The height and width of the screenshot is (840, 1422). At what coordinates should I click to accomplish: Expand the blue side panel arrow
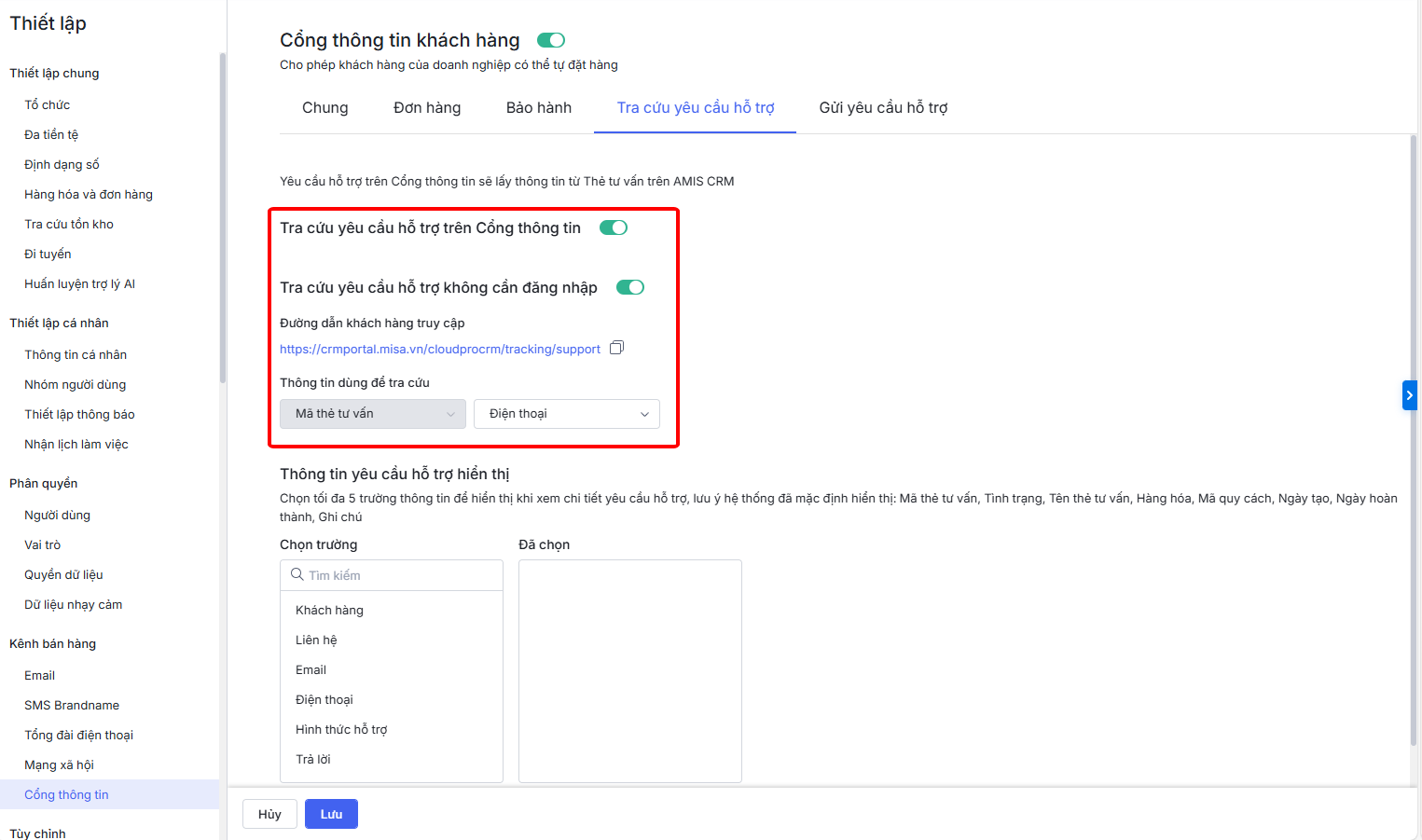(1409, 395)
